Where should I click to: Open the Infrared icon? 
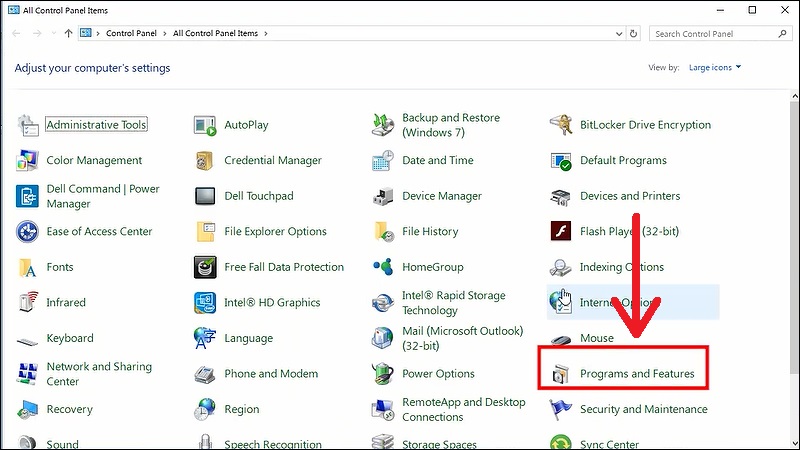(x=28, y=302)
